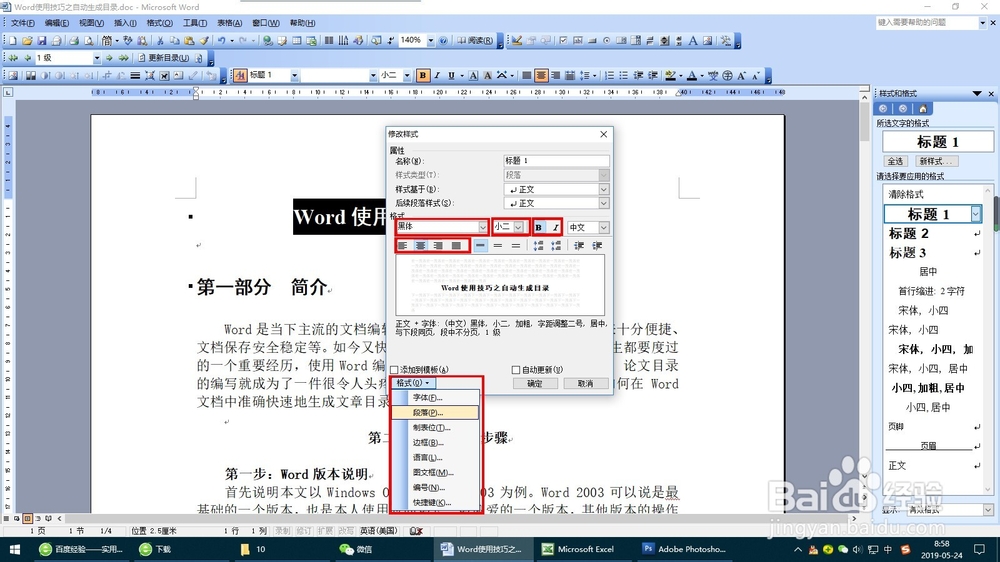Click single line spacing in Modify Style dialog
The width and height of the screenshot is (1000, 562).
point(480,246)
